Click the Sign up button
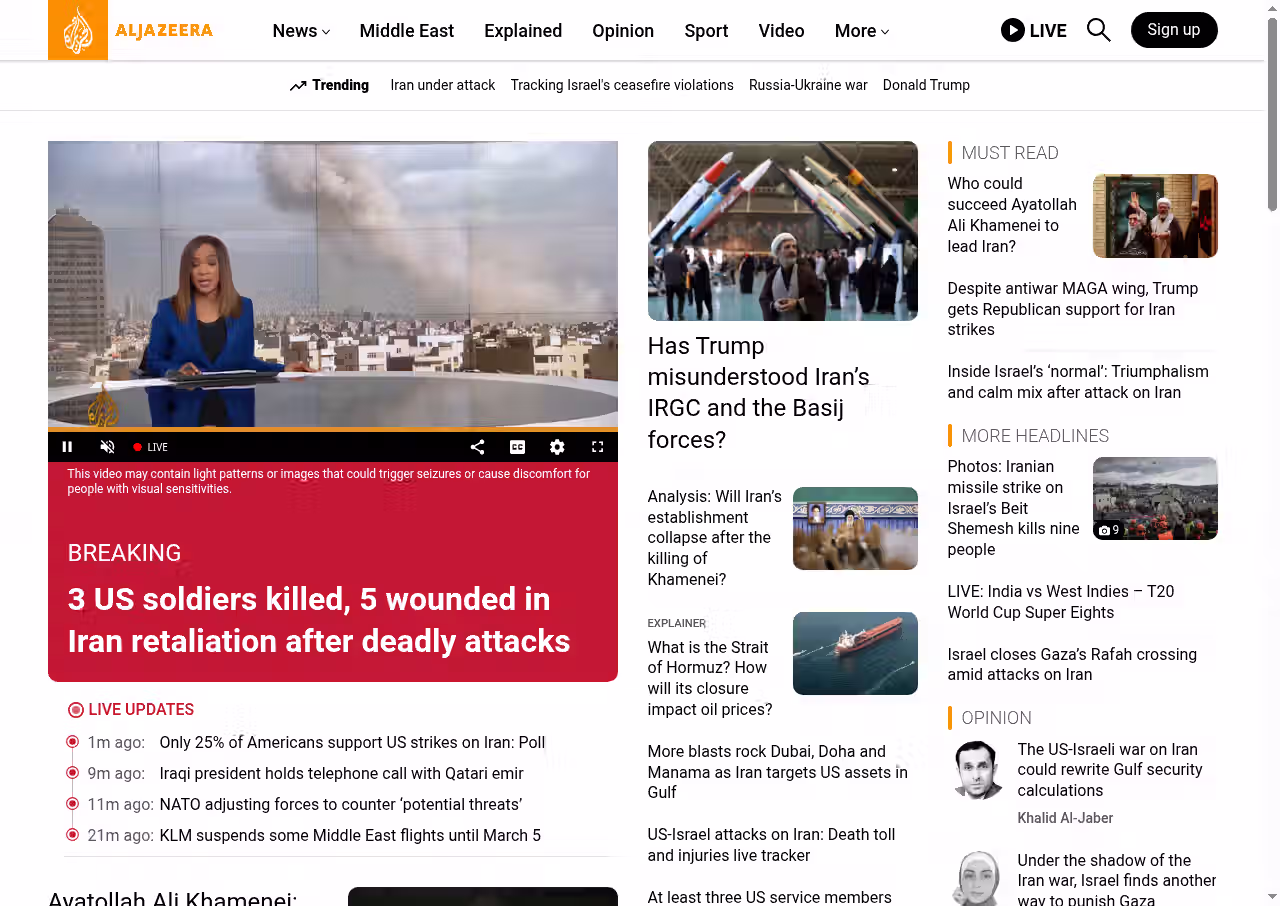1280x906 pixels. 1173,30
